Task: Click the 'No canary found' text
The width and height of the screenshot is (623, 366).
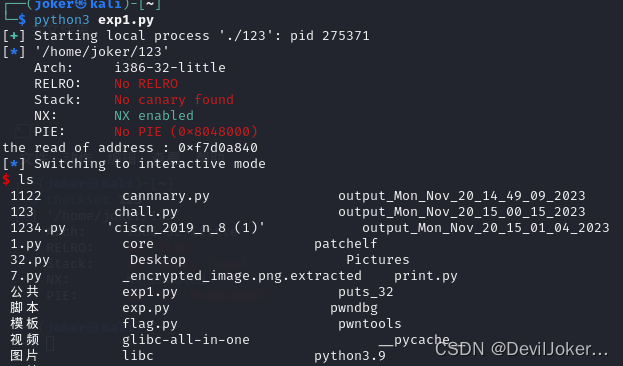Action: (x=174, y=100)
